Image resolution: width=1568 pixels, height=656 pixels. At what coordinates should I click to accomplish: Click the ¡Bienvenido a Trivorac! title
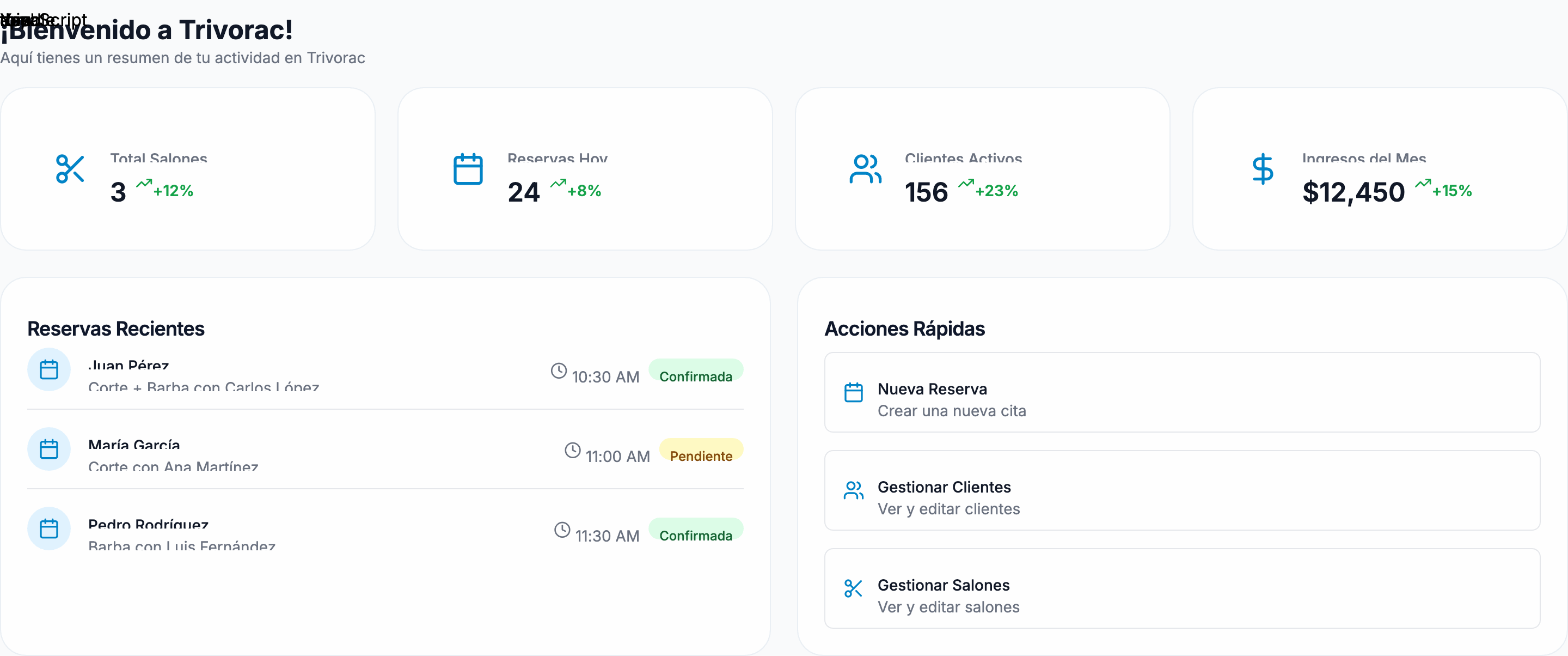(x=146, y=30)
